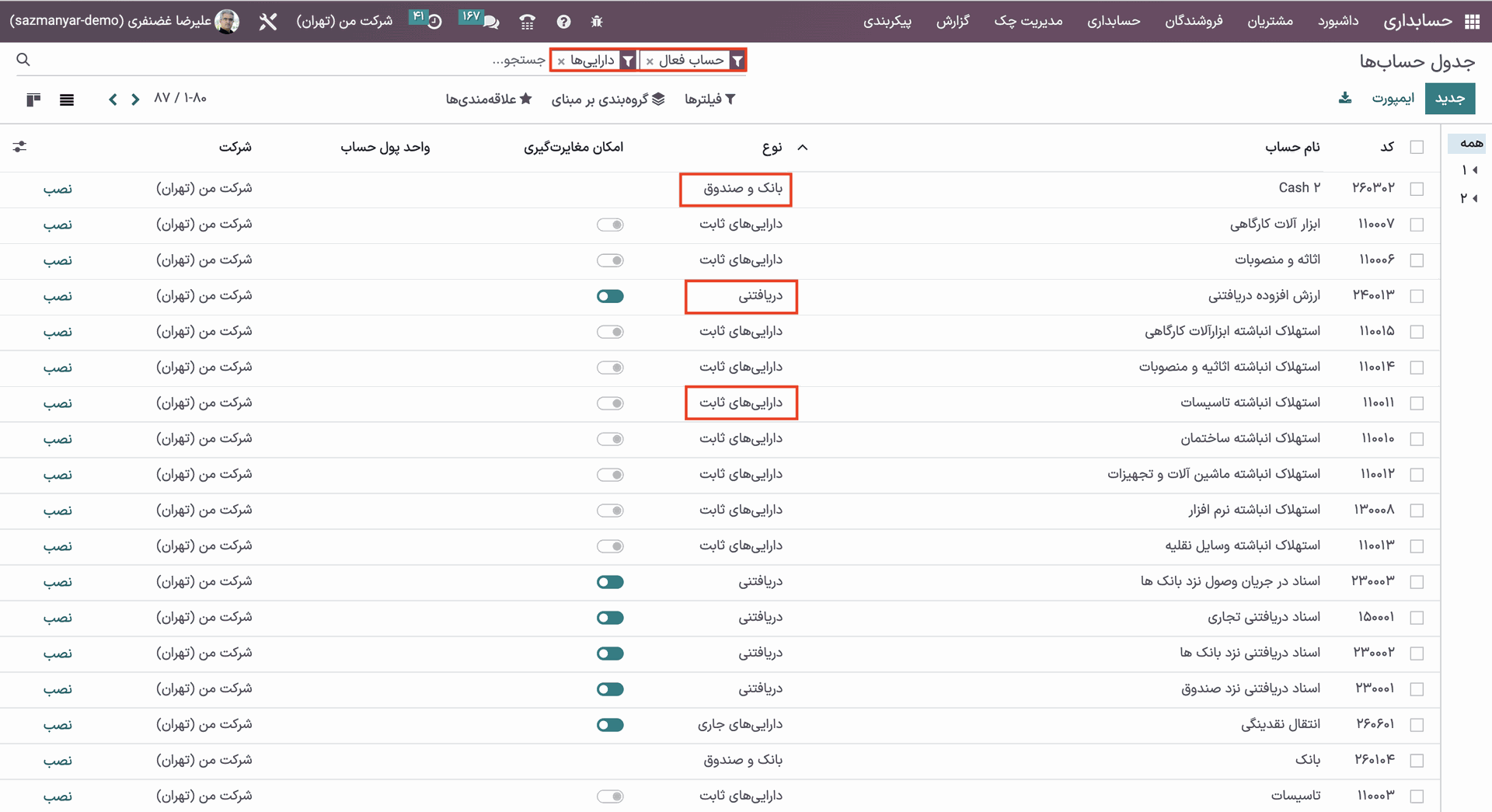
Task: Check the اثاثه و منصوبات row
Action: click(1417, 260)
